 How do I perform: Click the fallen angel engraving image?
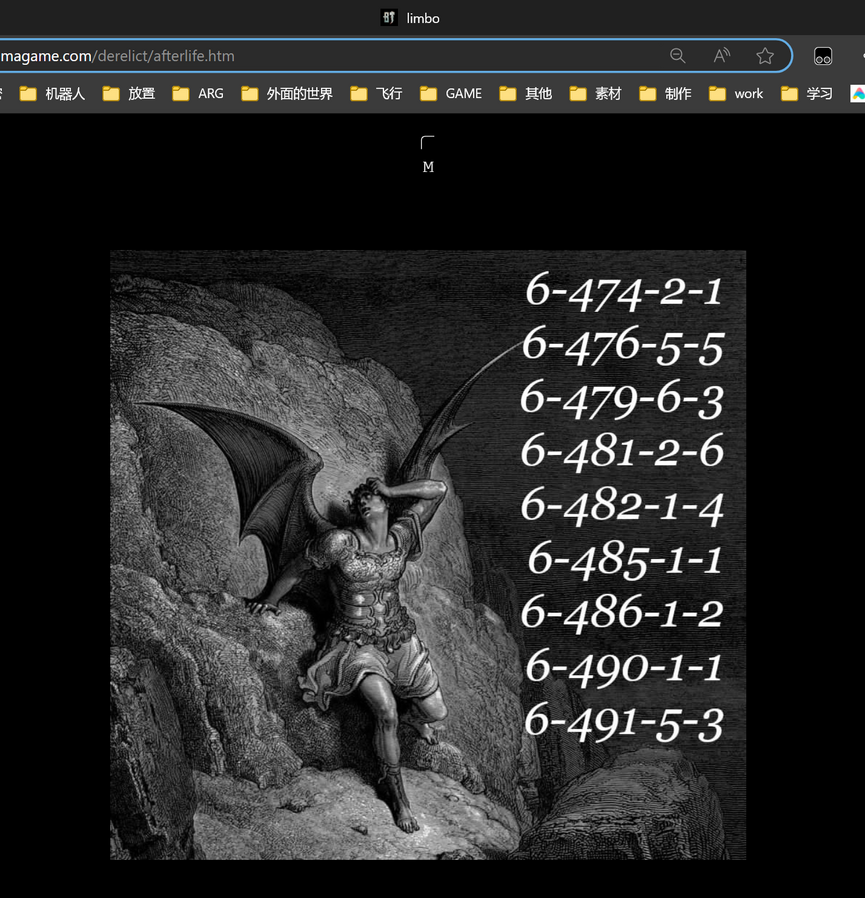pos(428,555)
